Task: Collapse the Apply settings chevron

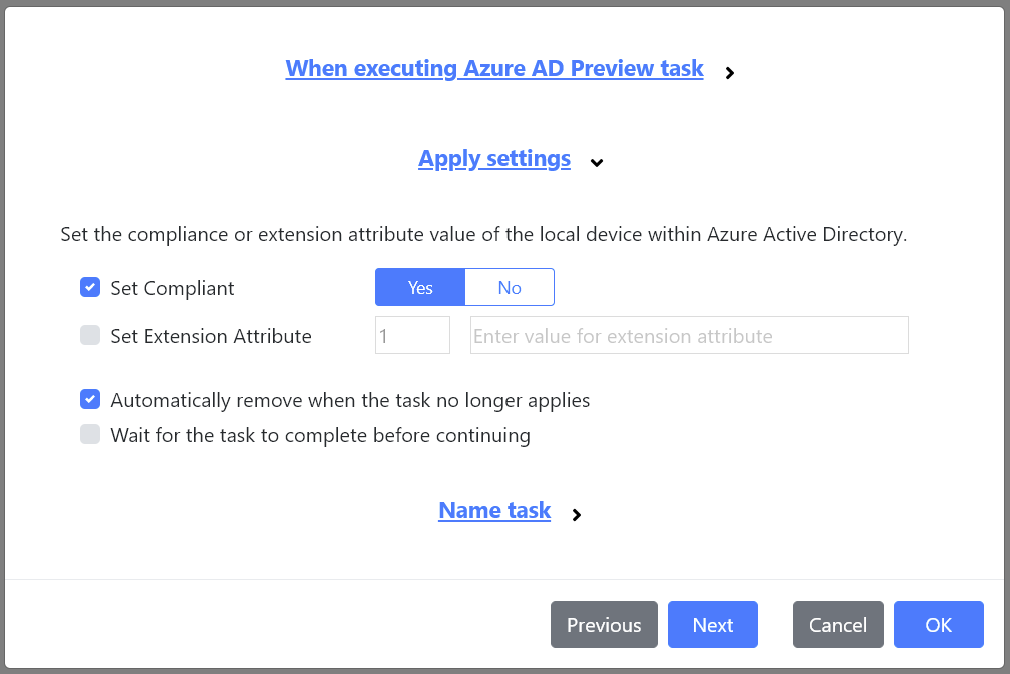Action: [597, 162]
